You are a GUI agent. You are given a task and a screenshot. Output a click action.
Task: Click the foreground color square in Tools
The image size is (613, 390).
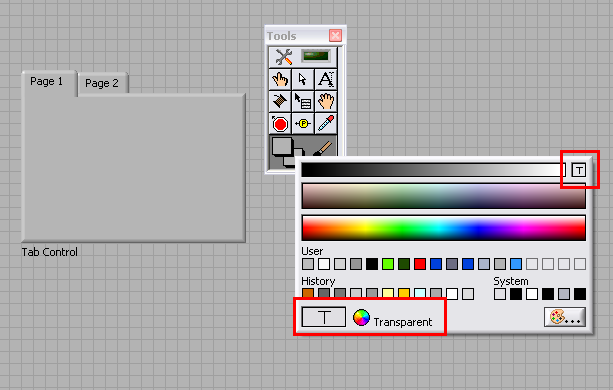(282, 147)
